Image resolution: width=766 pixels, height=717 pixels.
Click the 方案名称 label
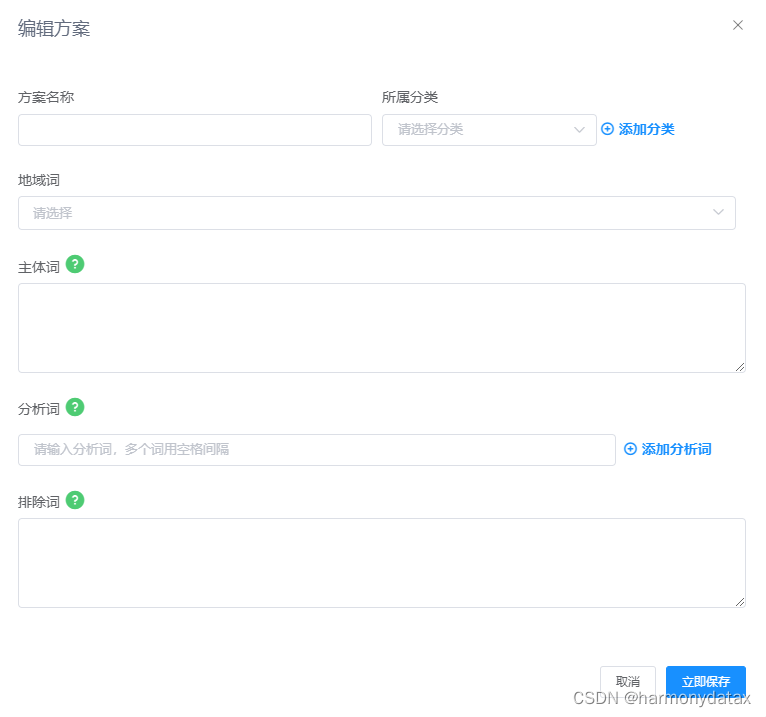coord(46,97)
